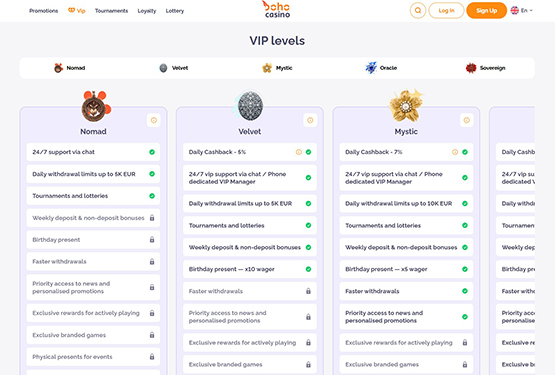Select the Mystic level tab
The height and width of the screenshot is (375, 555).
tap(277, 68)
